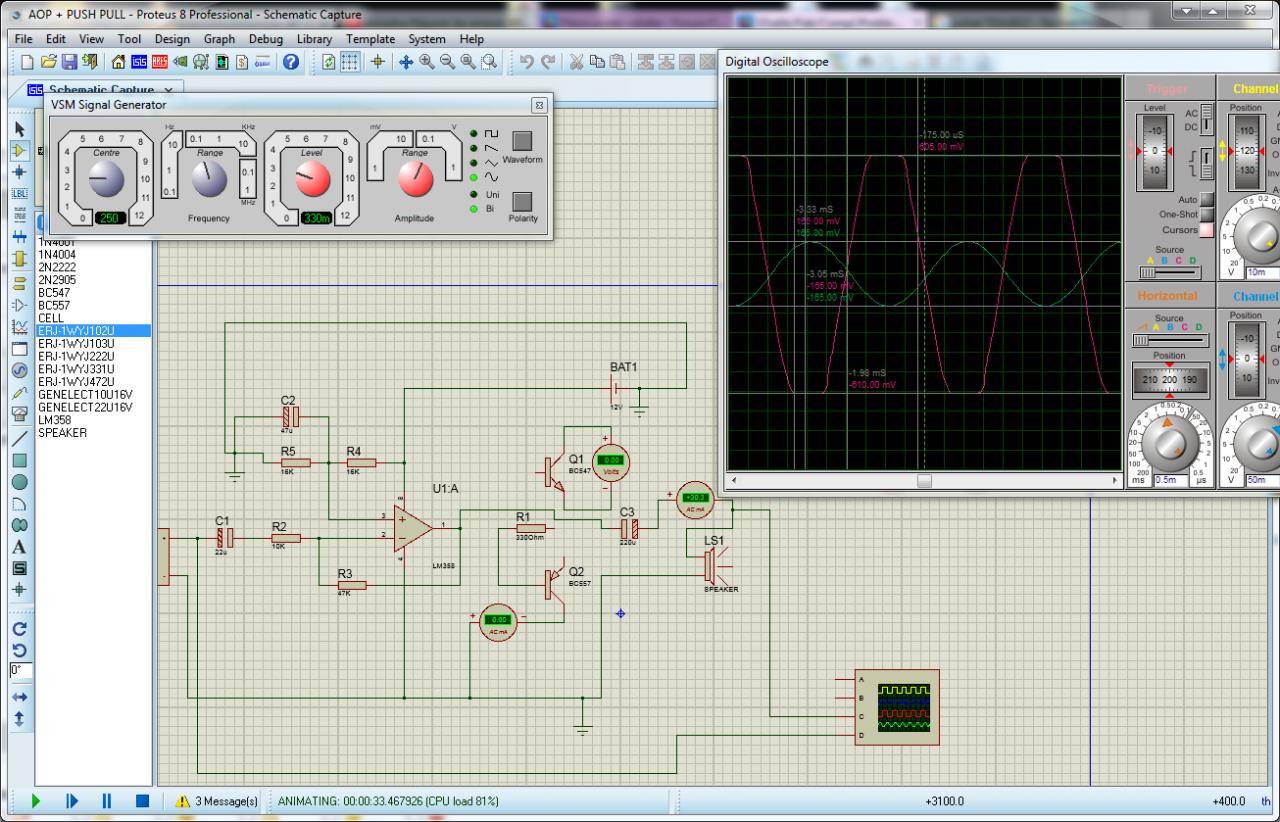Click the Zoom In magnifier icon
The image size is (1280, 822).
click(427, 62)
